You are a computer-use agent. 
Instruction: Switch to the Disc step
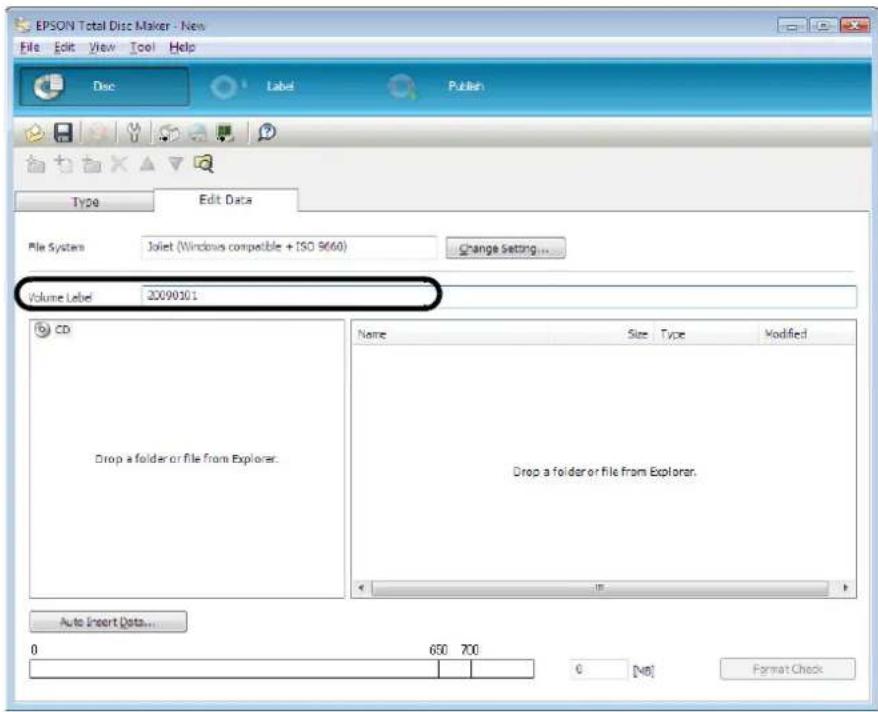104,87
